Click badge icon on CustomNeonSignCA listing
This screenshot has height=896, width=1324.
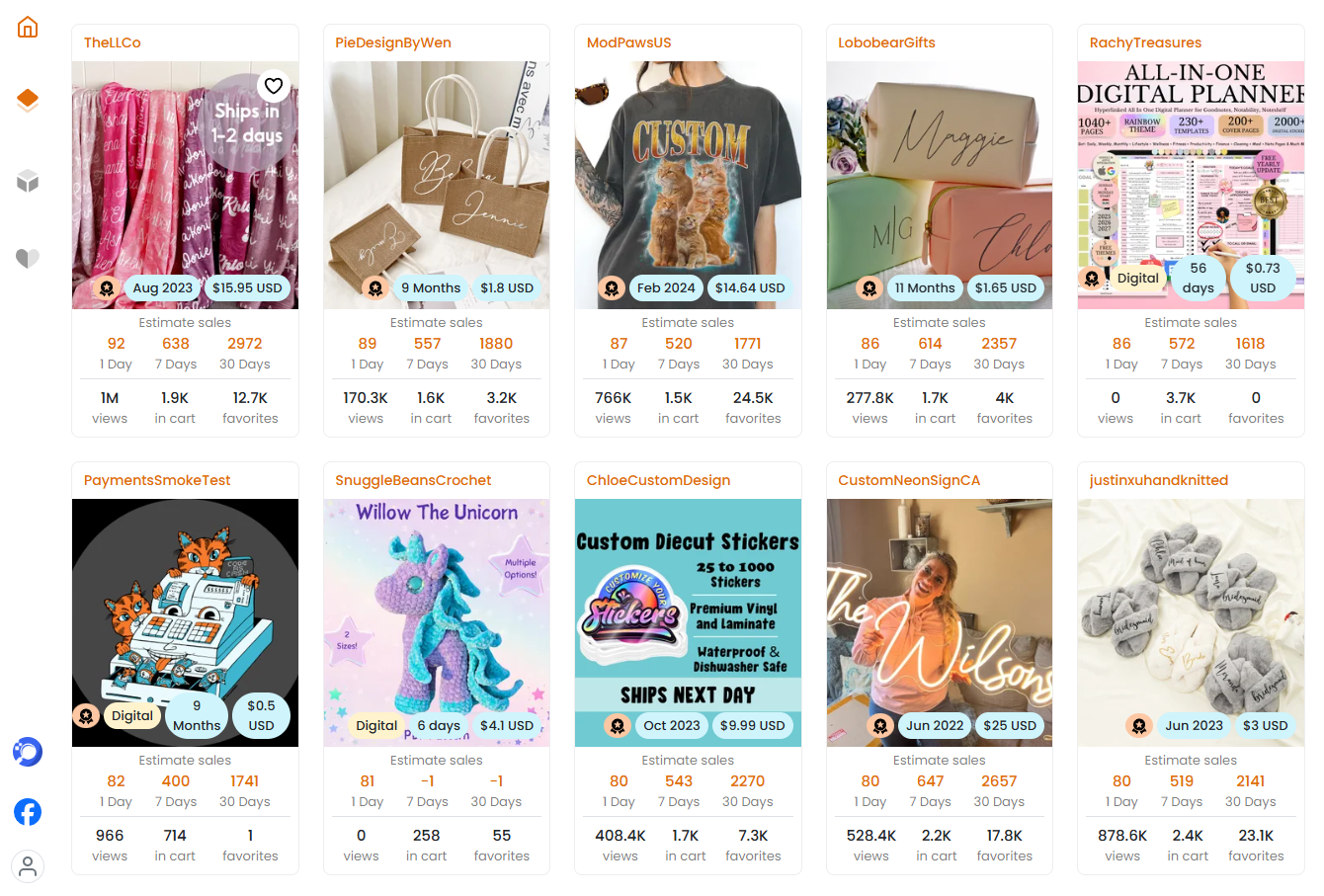(x=880, y=726)
